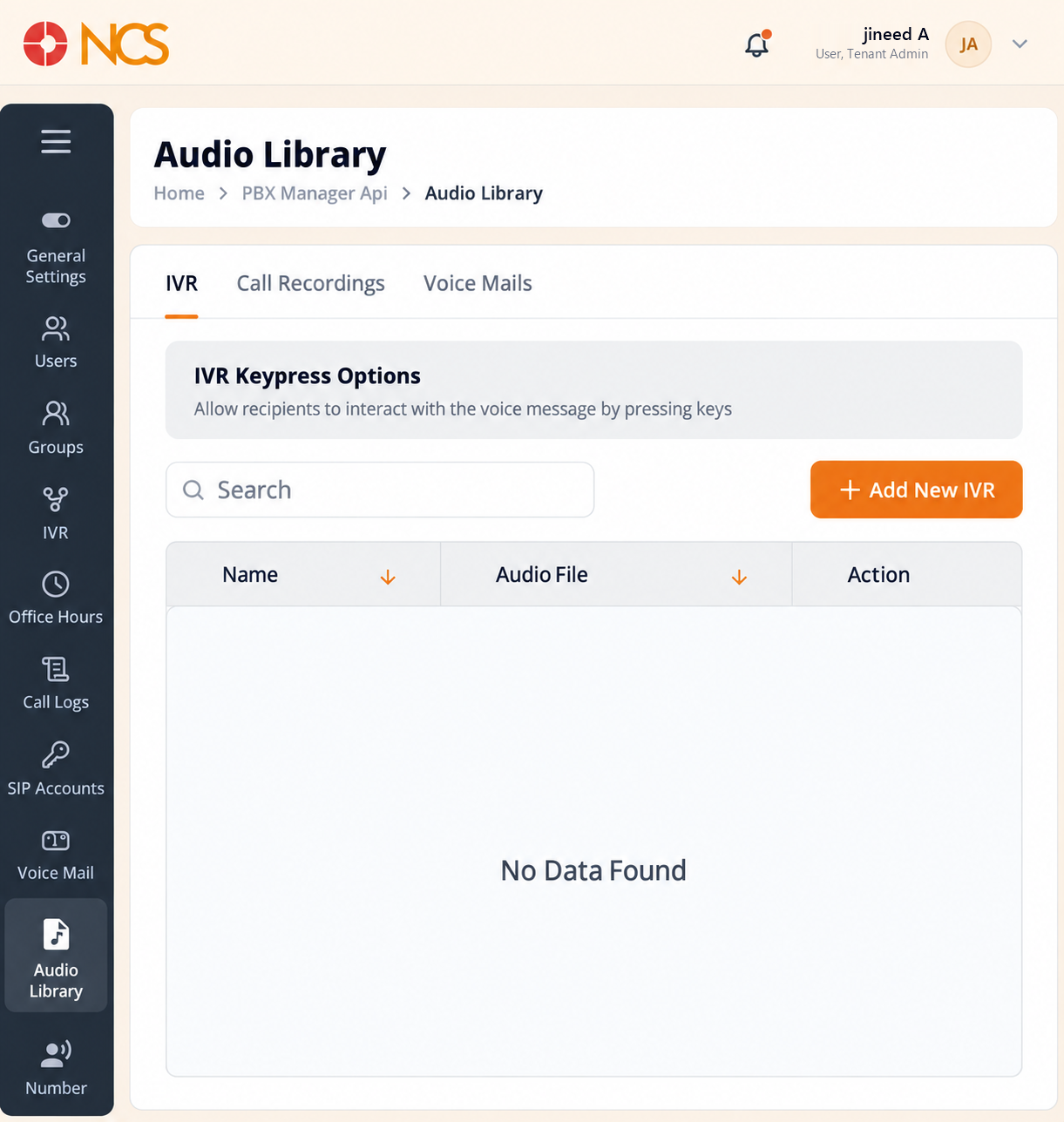Switch to the IVR tab

click(181, 283)
